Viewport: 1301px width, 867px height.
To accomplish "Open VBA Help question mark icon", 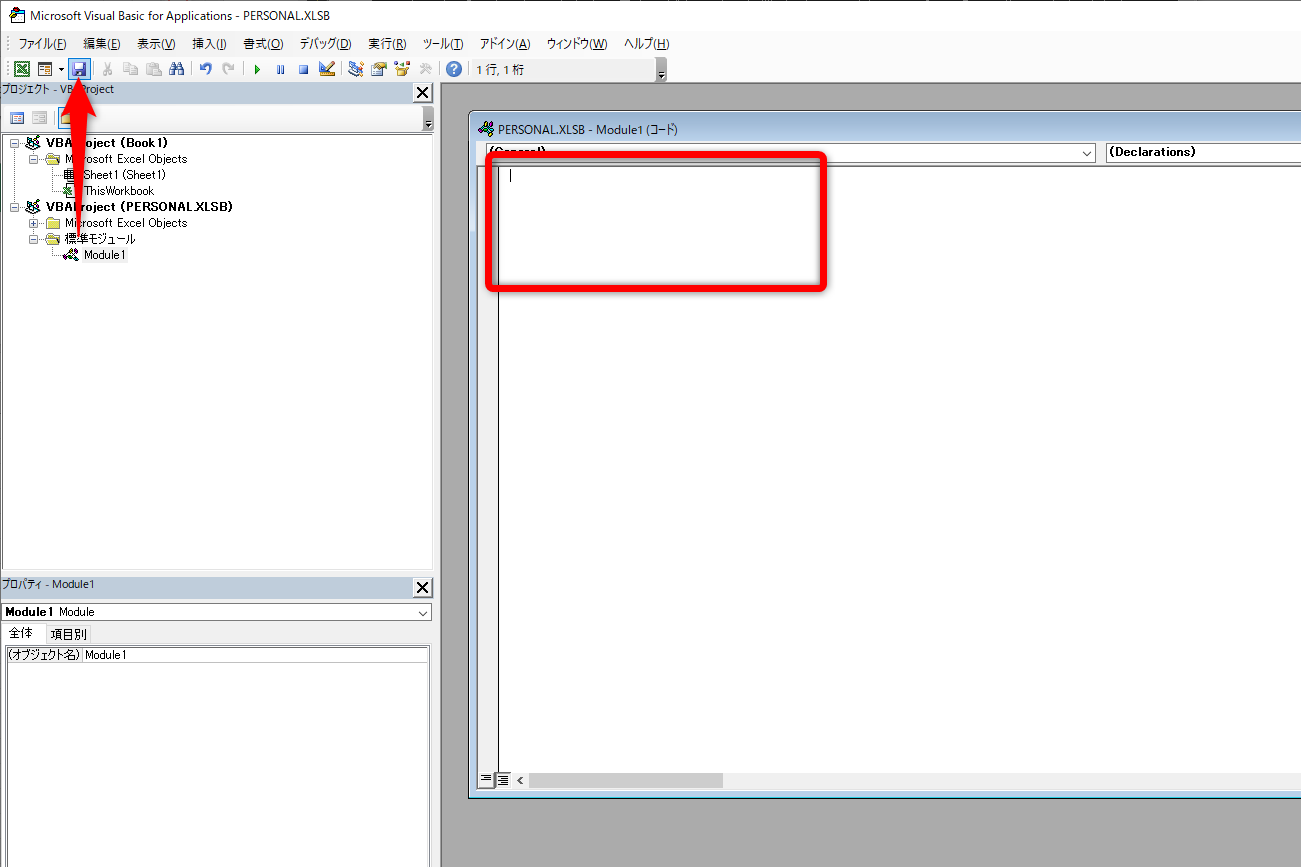I will click(x=454, y=69).
